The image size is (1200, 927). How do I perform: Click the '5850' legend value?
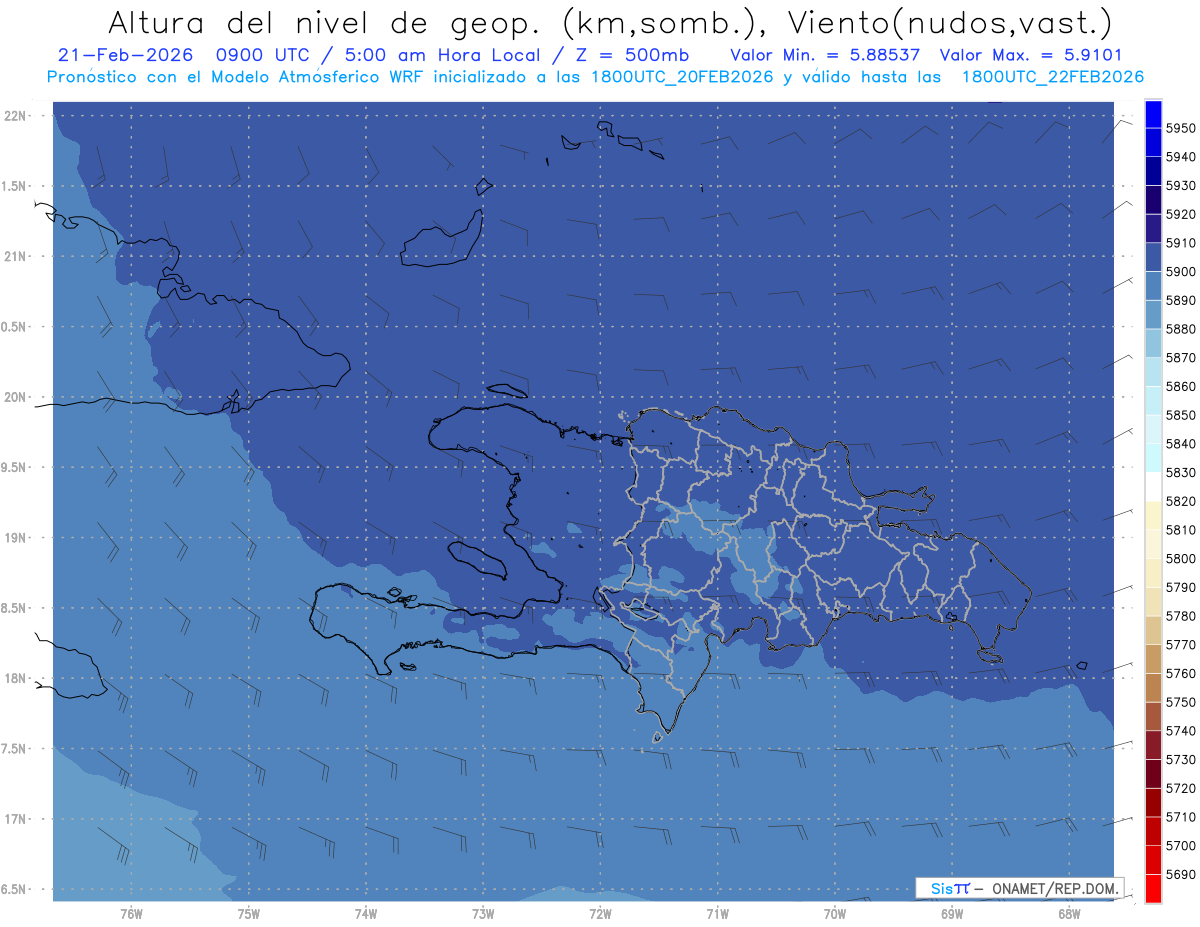[x=1181, y=415]
